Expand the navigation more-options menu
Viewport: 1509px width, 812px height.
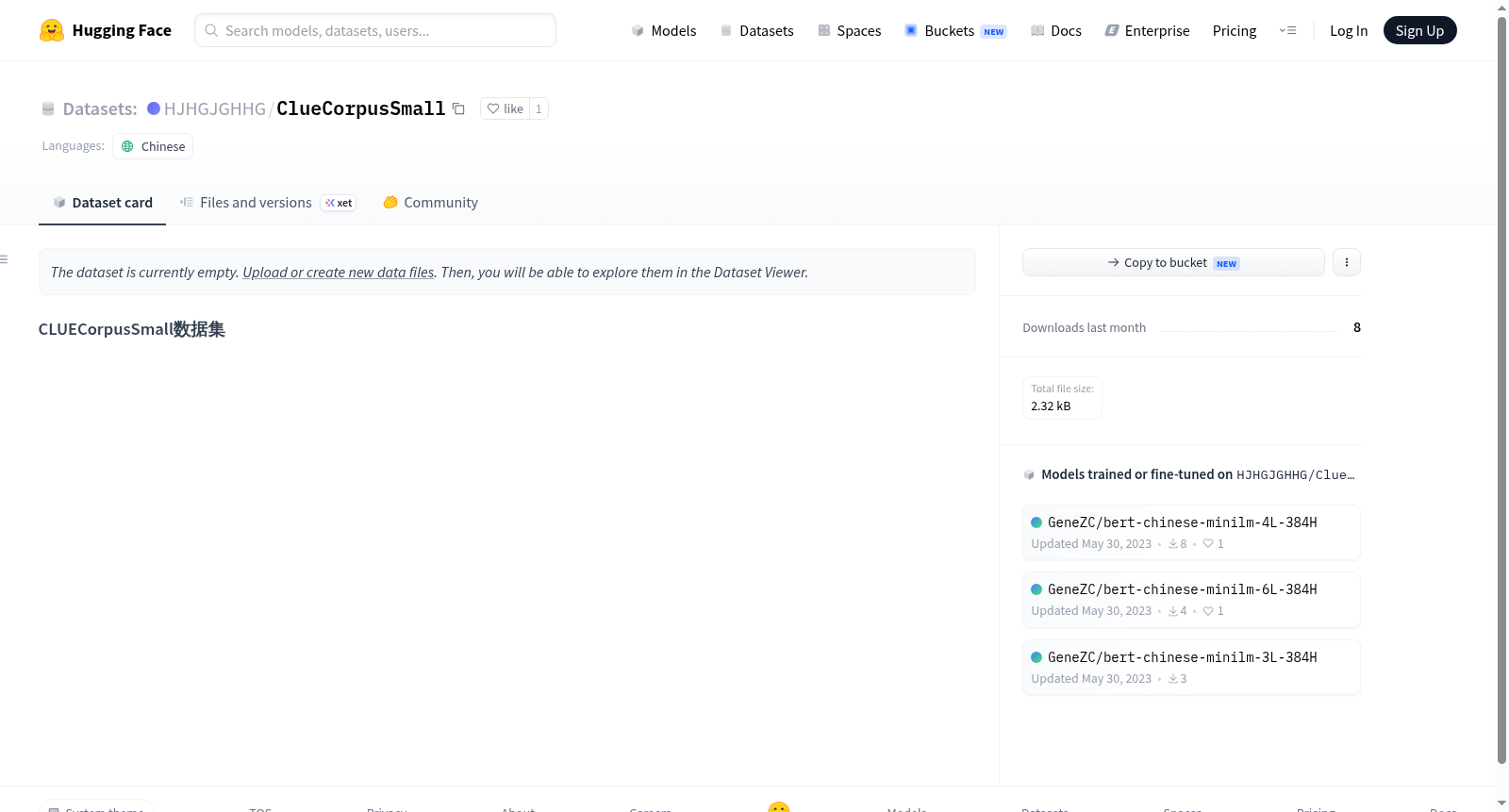(x=1287, y=30)
